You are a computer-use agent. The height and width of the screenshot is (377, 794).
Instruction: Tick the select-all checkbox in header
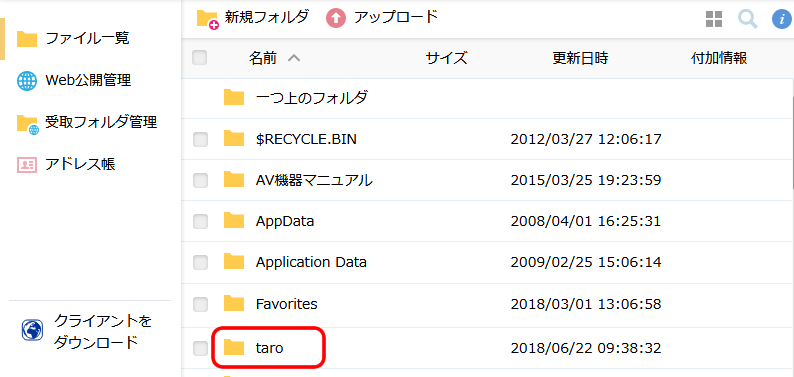point(200,58)
